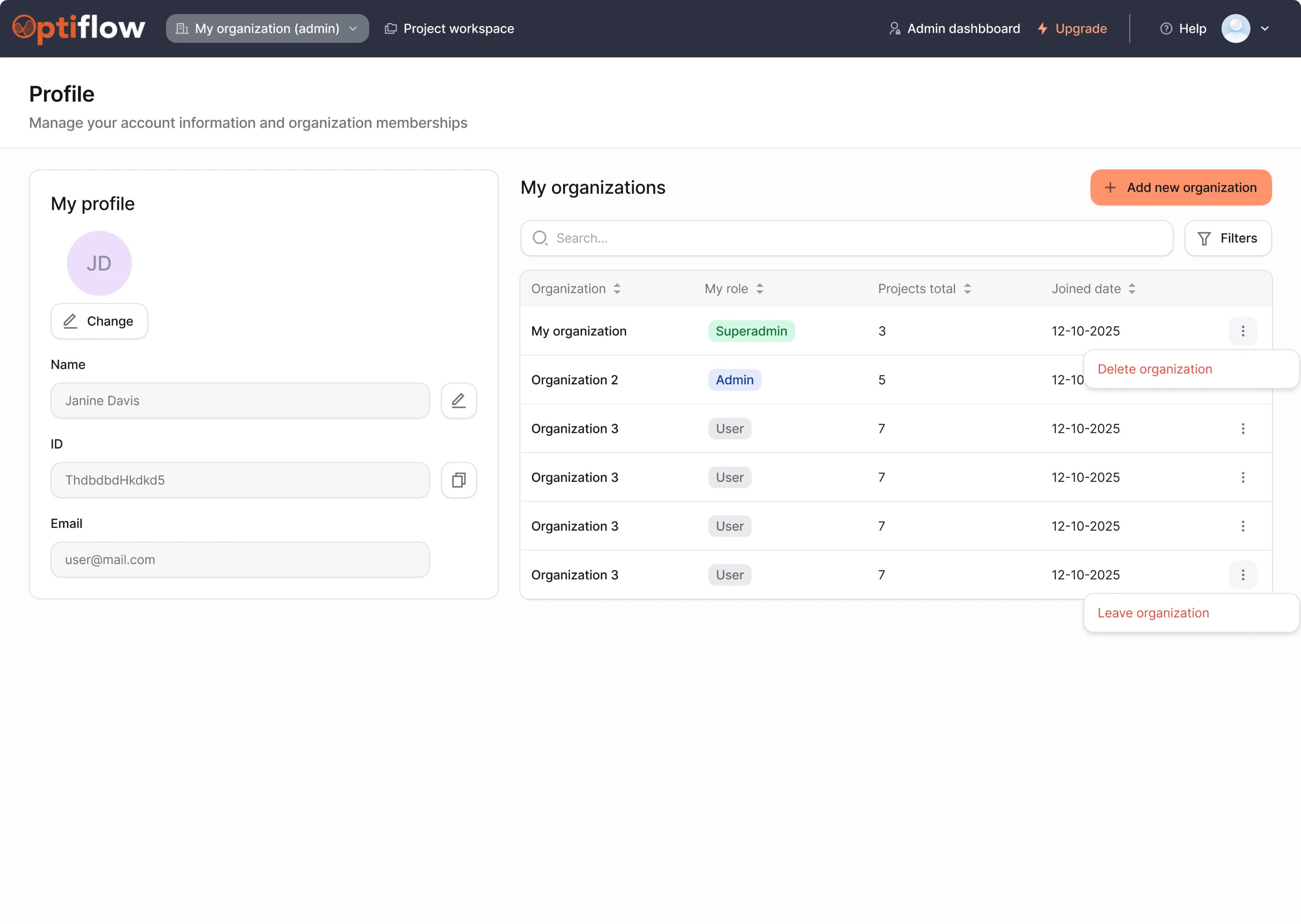
Task: Expand sorting options for Projects total column
Action: click(968, 288)
